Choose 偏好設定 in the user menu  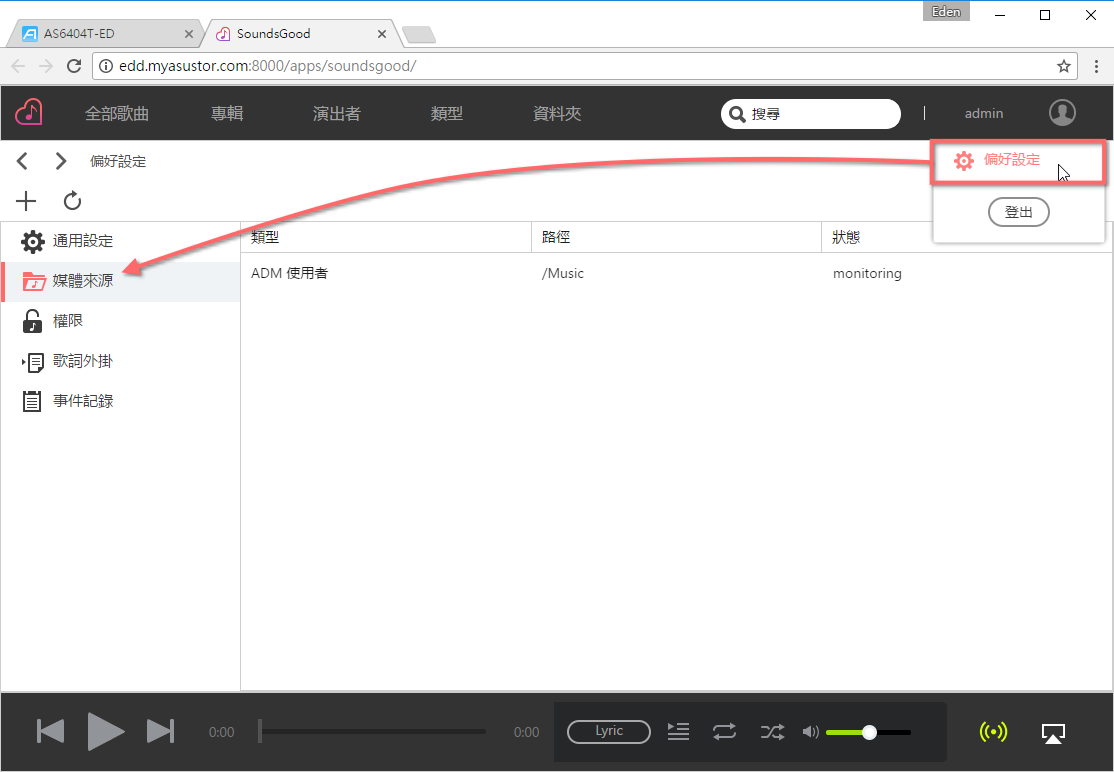(1018, 161)
